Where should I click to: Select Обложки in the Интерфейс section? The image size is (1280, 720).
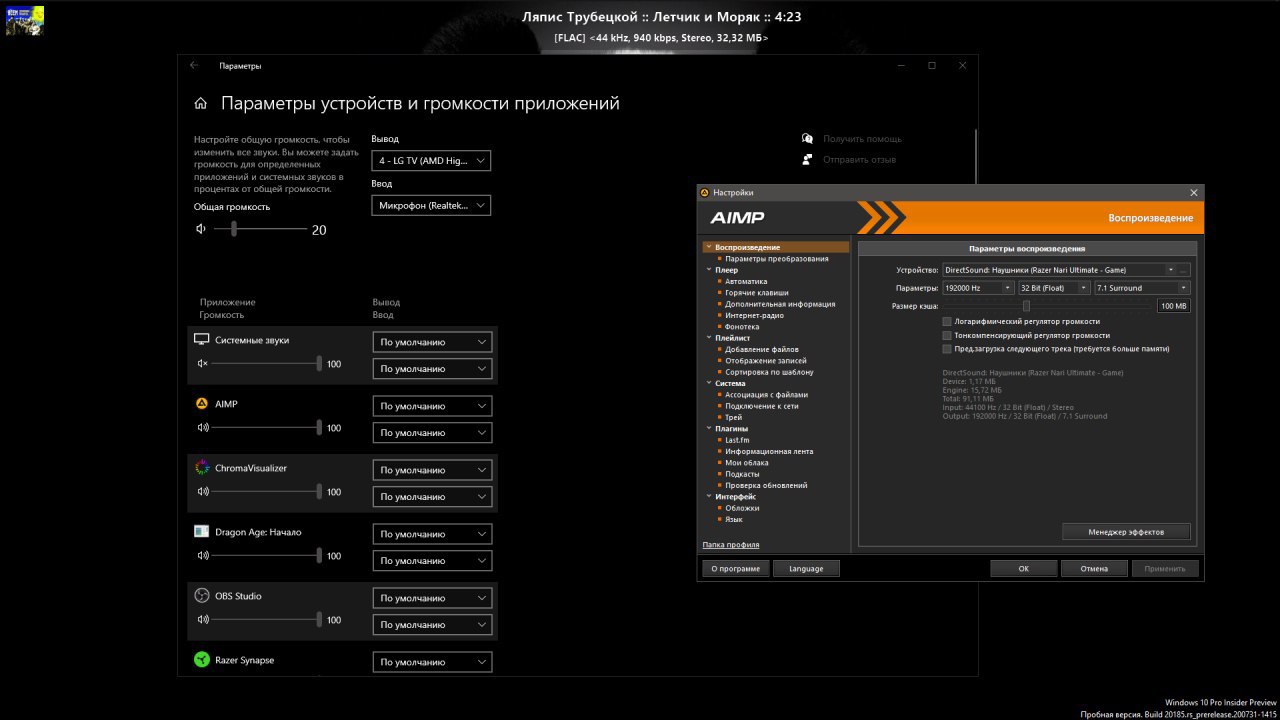pyautogui.click(x=742, y=508)
